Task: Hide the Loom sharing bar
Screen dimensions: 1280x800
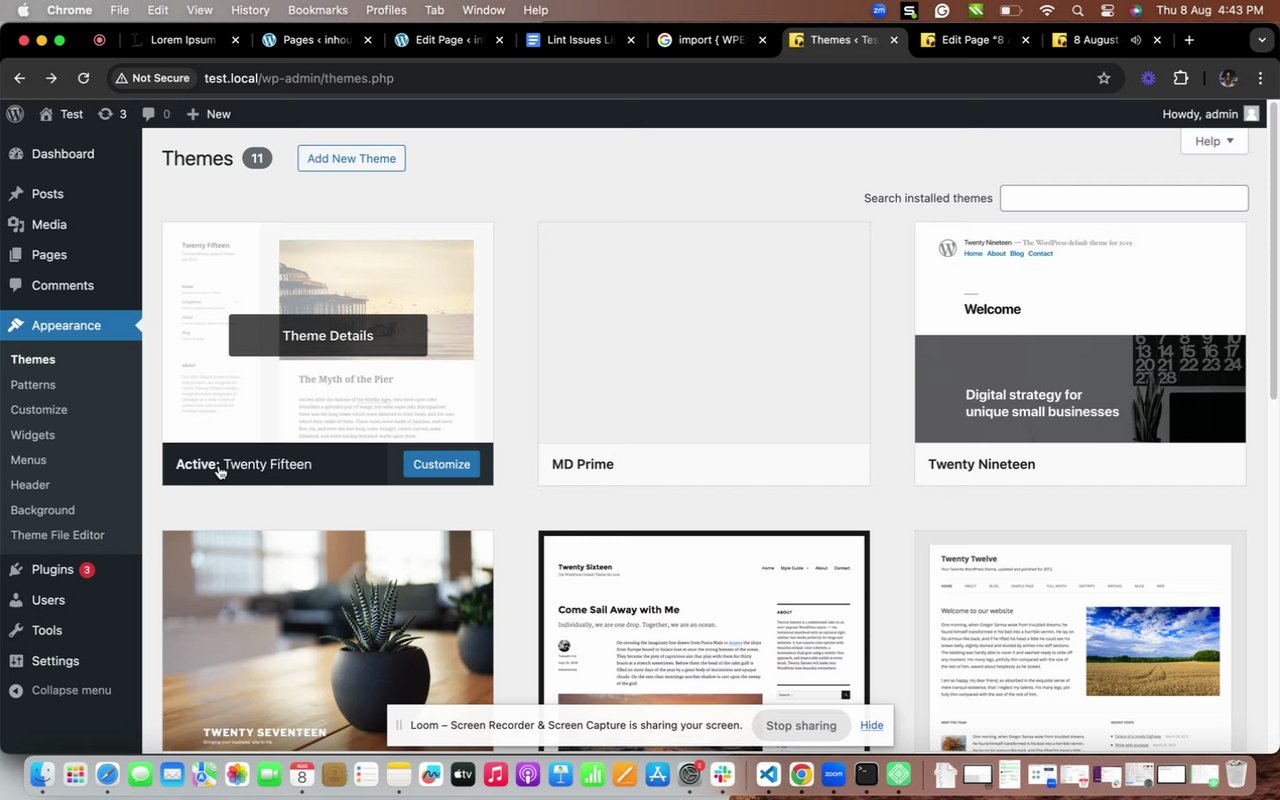Action: (871, 725)
